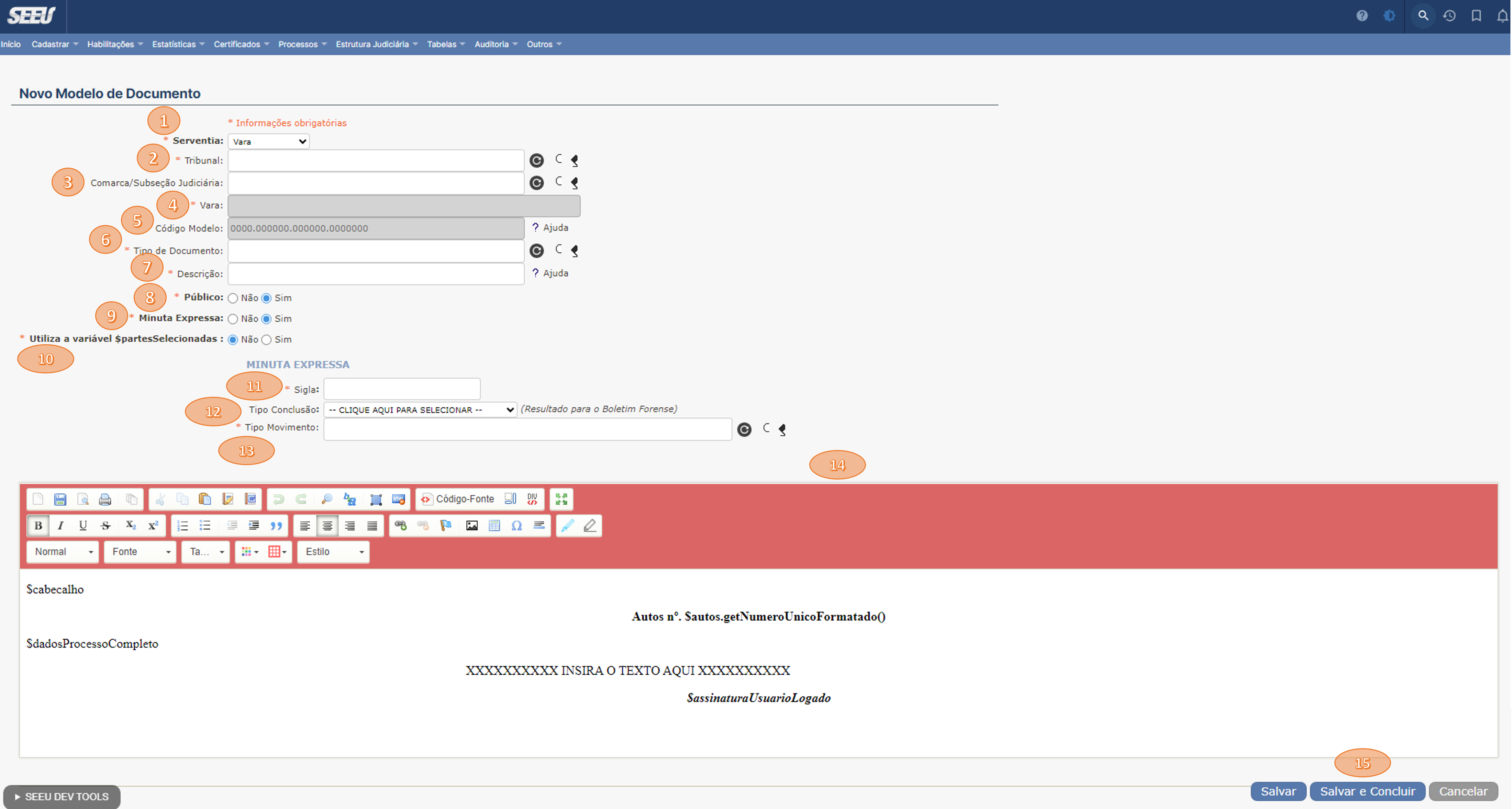Viewport: 1512px width, 809px height.
Task: Maximize the editor with green arrows icon
Action: 561,499
